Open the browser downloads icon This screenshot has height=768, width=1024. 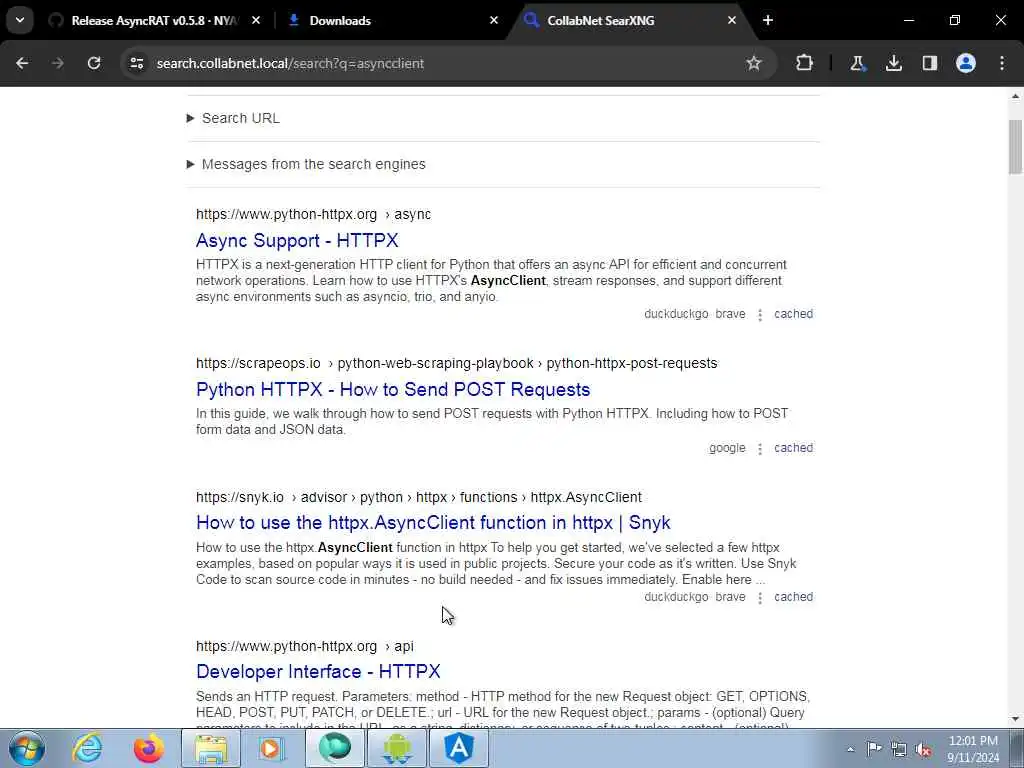click(x=893, y=63)
